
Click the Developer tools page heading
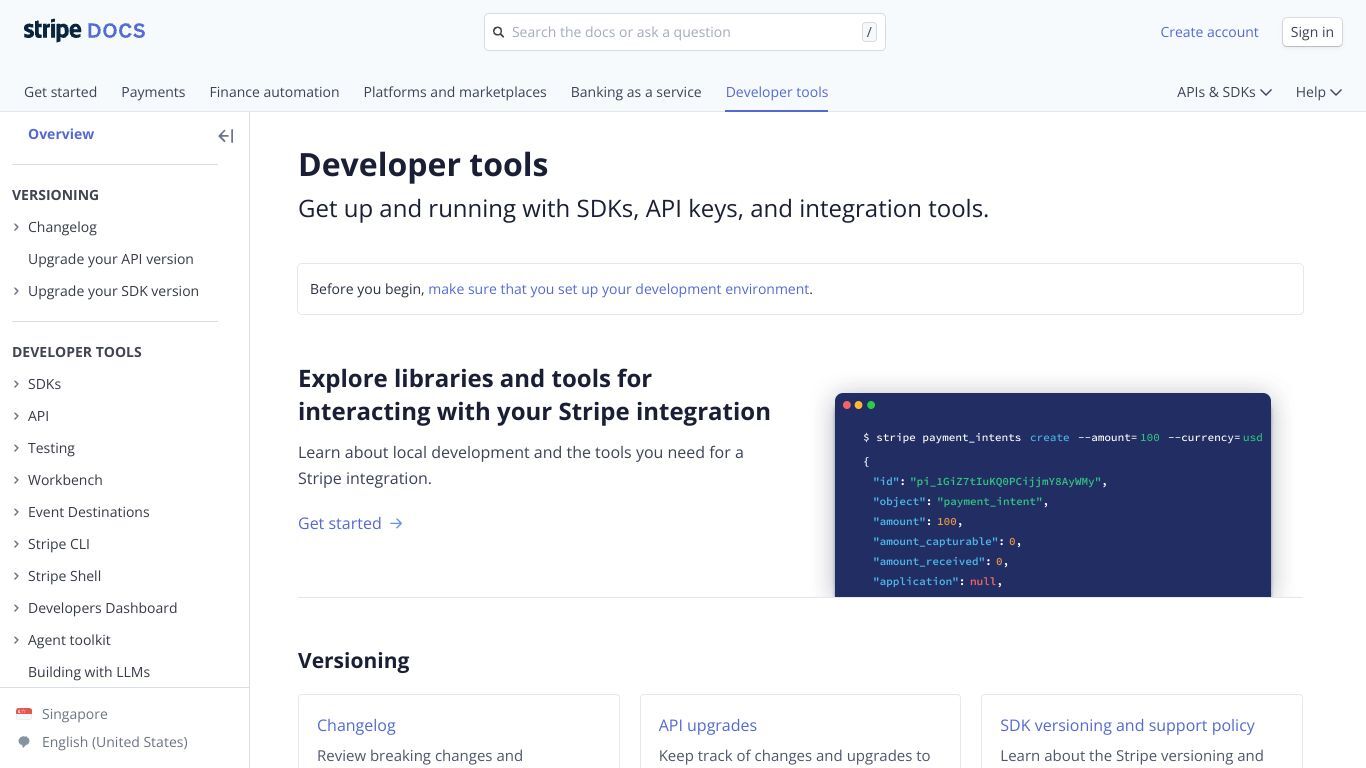click(423, 164)
